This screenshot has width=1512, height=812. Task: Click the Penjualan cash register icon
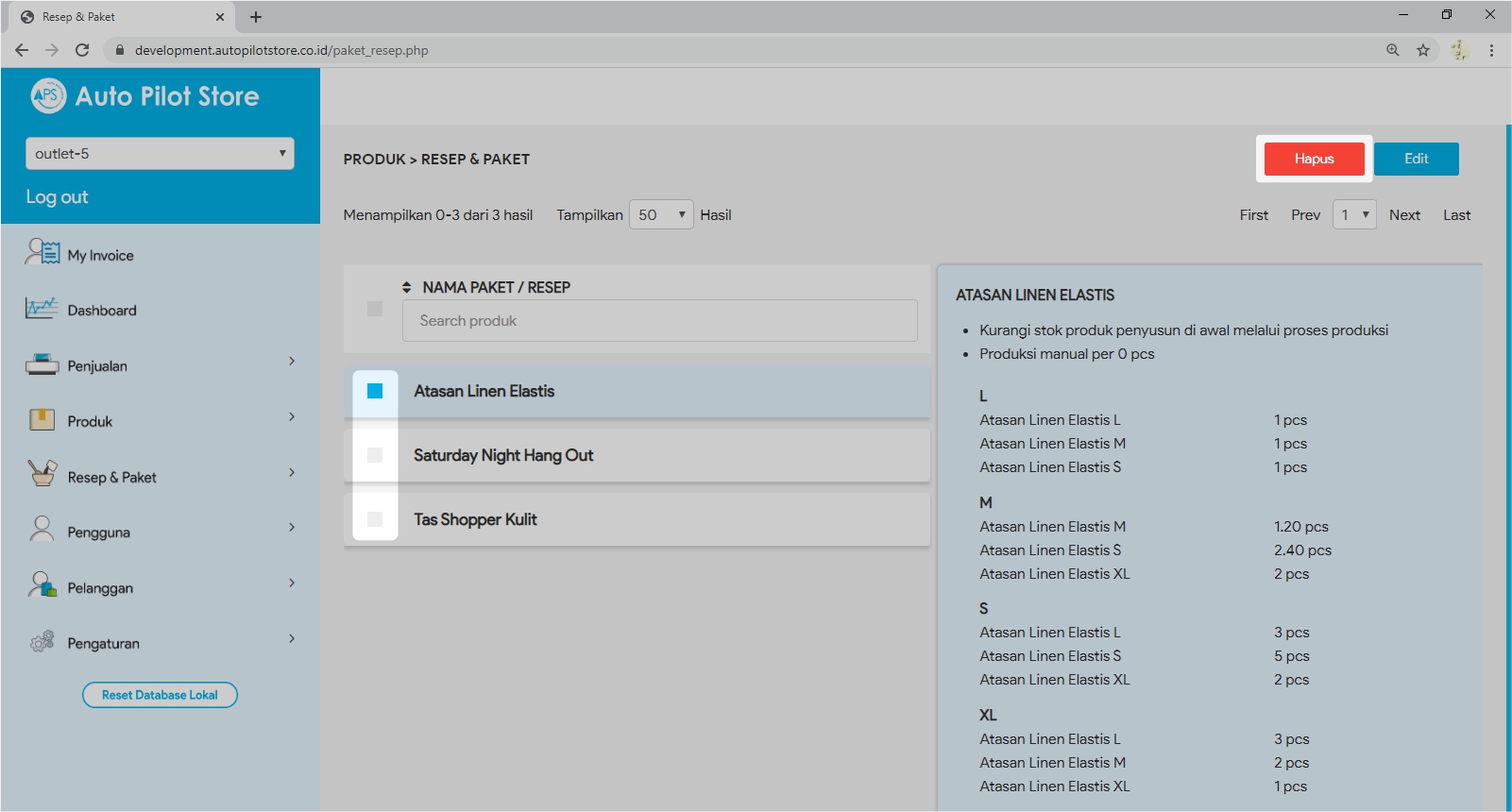[x=42, y=364]
